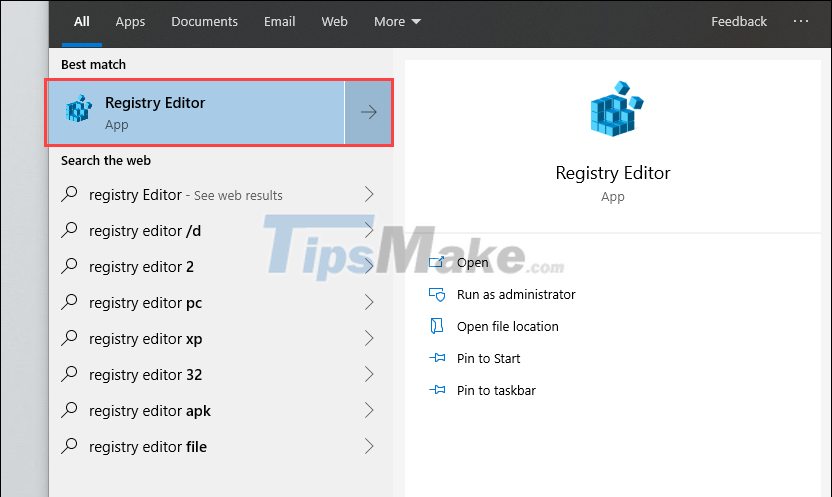This screenshot has height=497, width=832.
Task: Click search icon beside 'registry editor 2'
Action: click(70, 266)
